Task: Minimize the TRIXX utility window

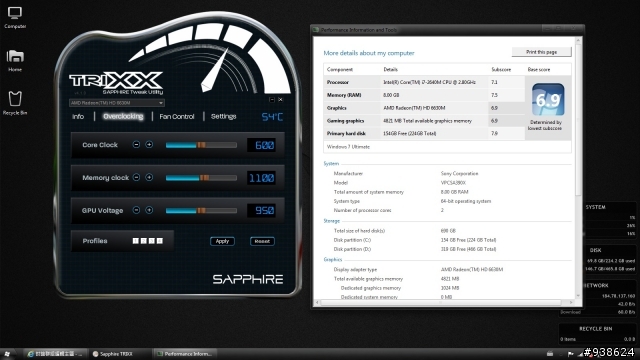Action: [272, 99]
